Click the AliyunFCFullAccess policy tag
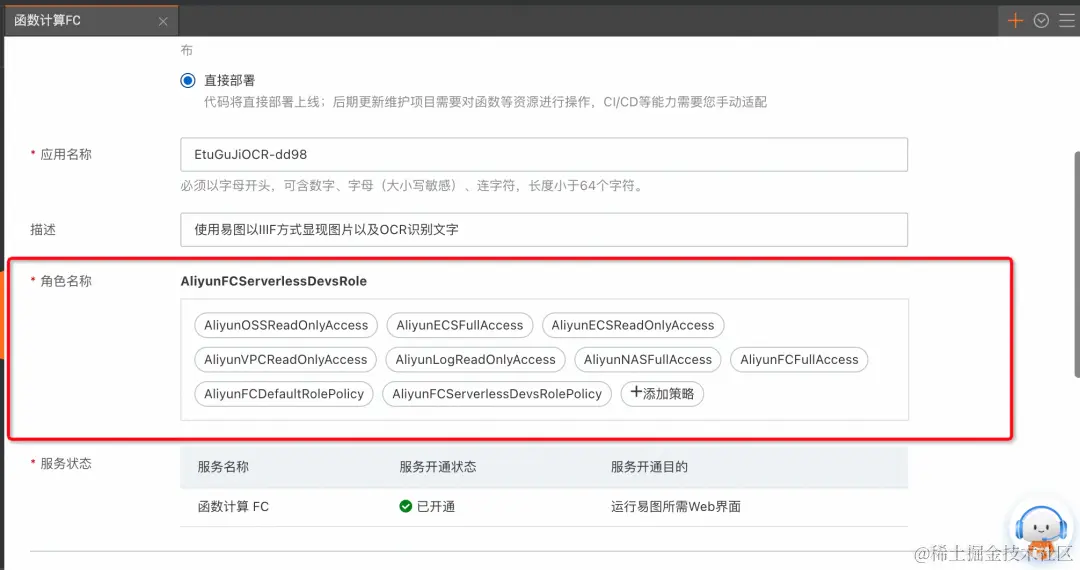The width and height of the screenshot is (1080, 570). click(x=799, y=359)
